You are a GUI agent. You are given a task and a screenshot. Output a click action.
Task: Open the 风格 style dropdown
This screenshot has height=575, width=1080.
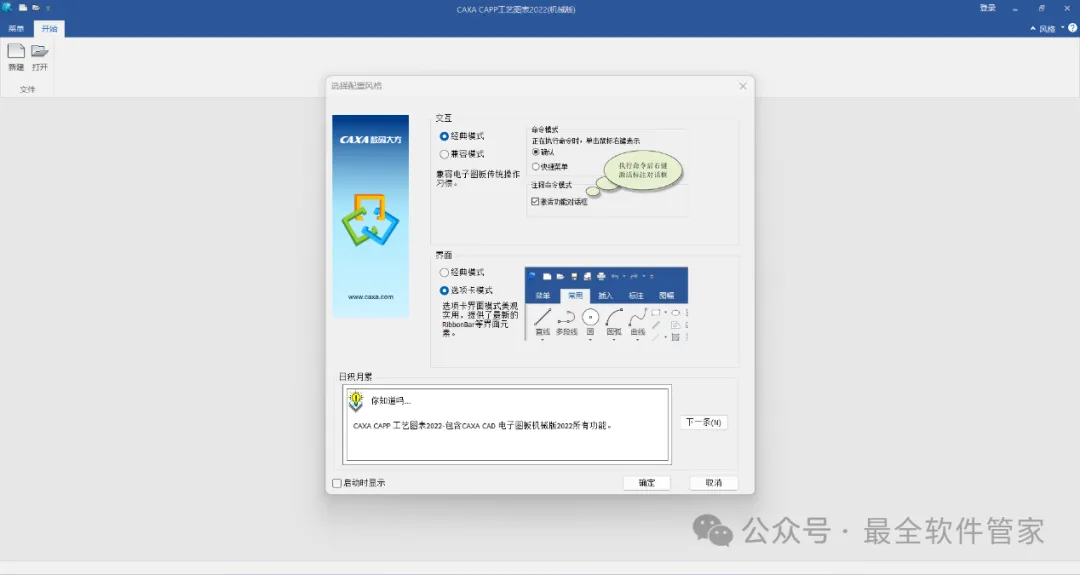point(1052,29)
